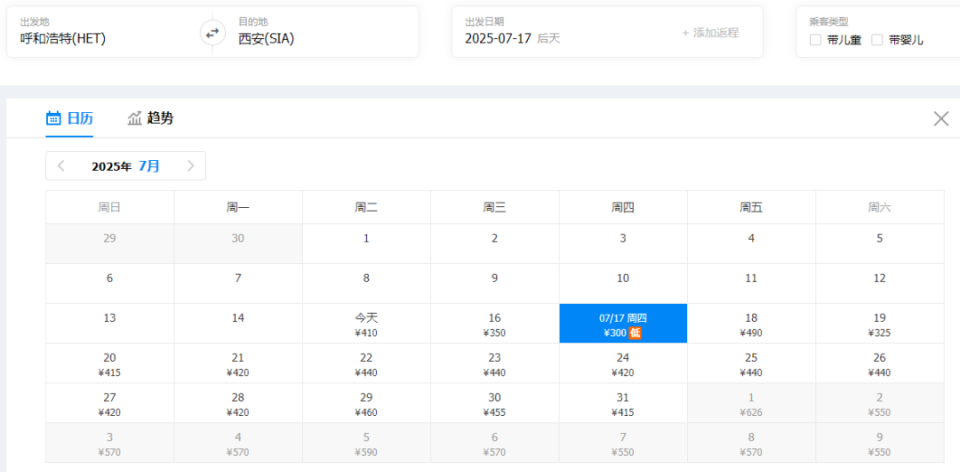
Task: Select July 19 priced ¥325
Action: point(879,324)
